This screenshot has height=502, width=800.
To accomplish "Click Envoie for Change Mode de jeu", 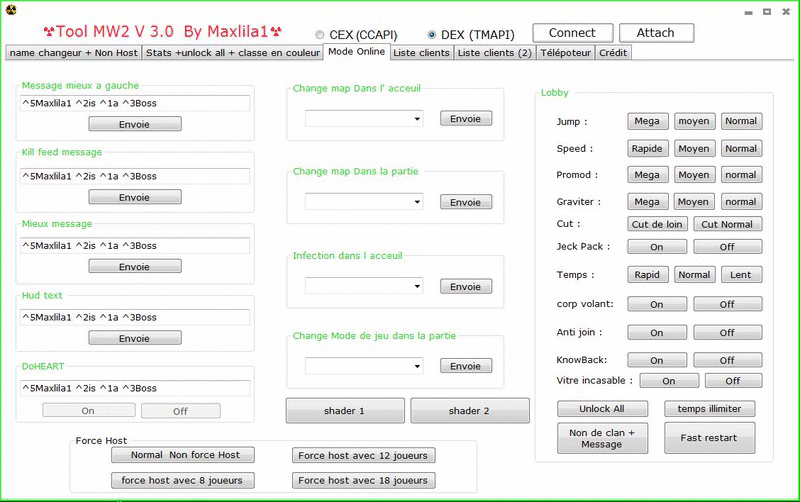I will [466, 366].
